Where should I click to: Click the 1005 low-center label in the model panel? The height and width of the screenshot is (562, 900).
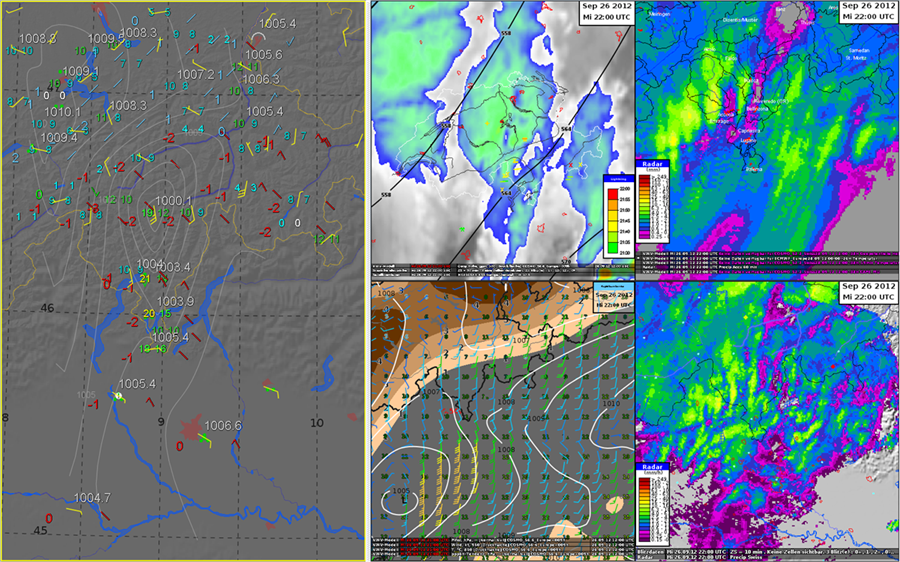click(401, 491)
